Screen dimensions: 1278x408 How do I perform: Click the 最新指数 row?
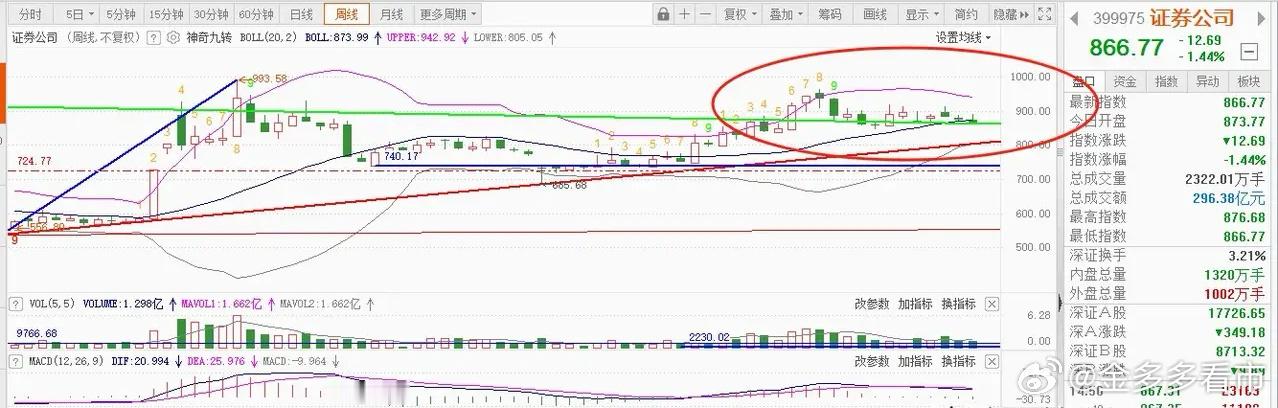(1168, 102)
